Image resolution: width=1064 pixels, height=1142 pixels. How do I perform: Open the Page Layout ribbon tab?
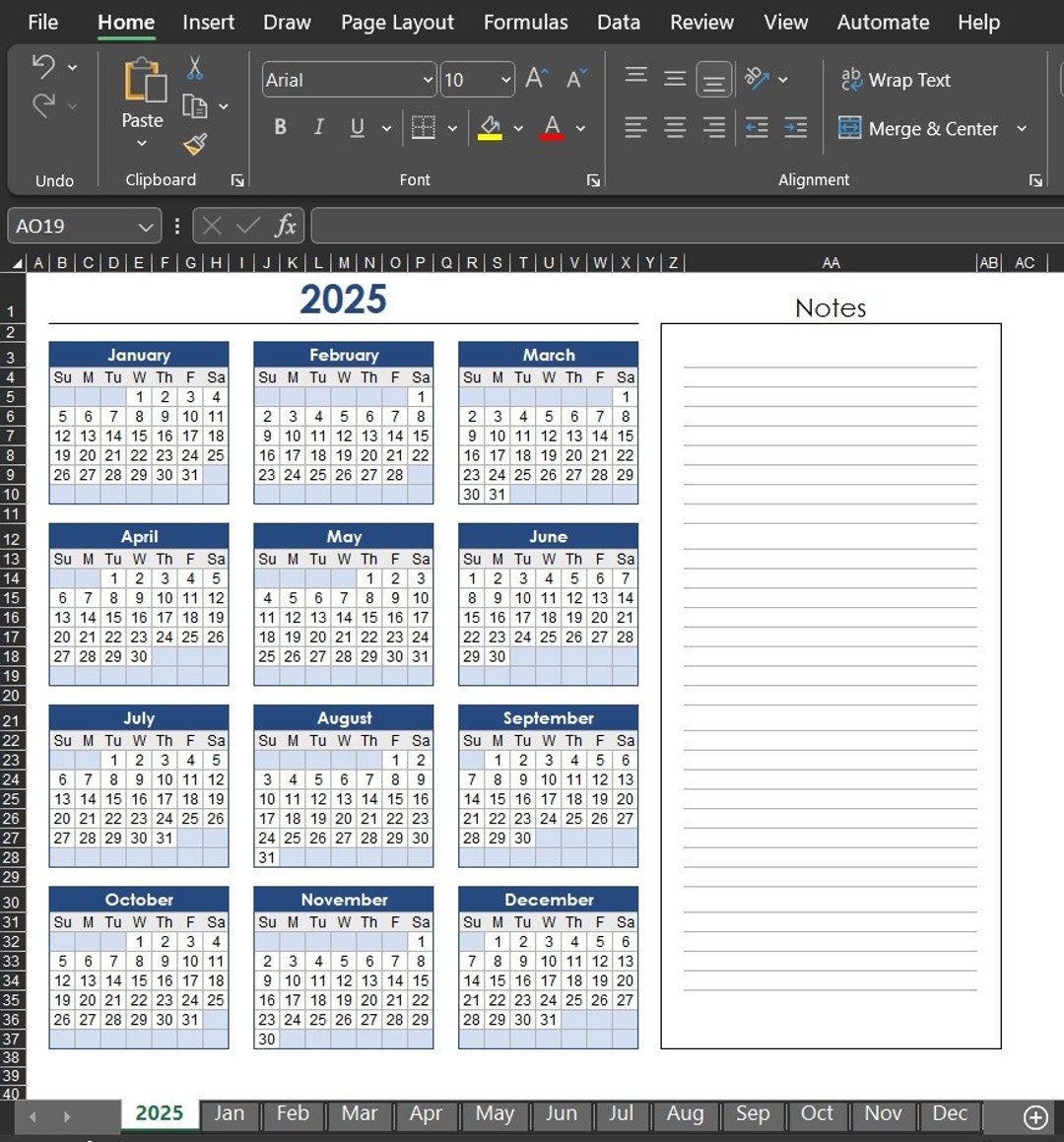pyautogui.click(x=397, y=22)
